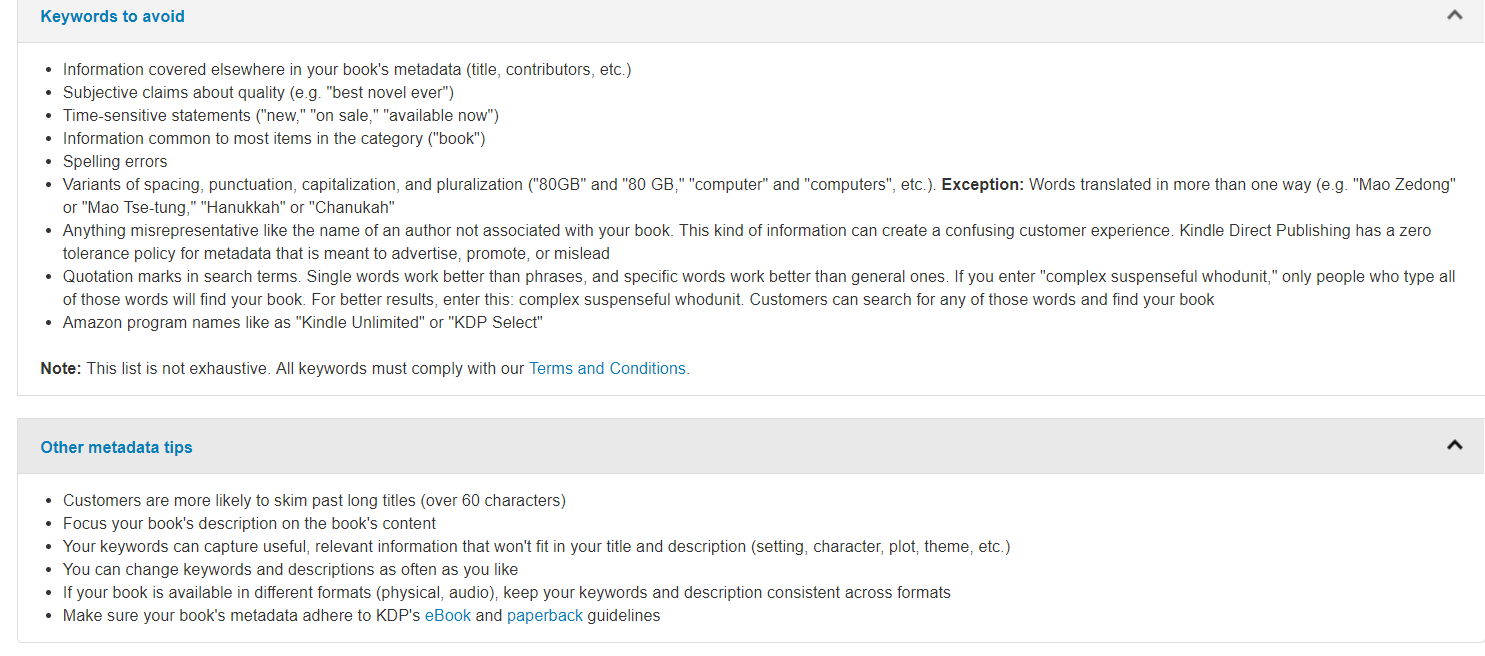Image resolution: width=1485 pixels, height=656 pixels.
Task: Click the "Information common to most items" bullet
Action: tap(273, 139)
